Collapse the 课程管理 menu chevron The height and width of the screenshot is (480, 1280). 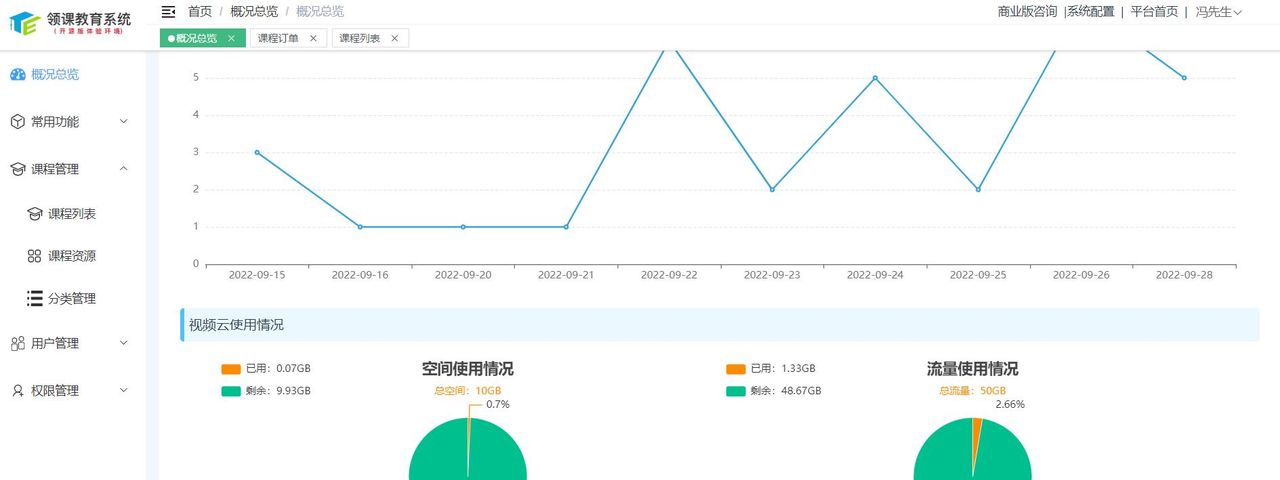[124, 168]
